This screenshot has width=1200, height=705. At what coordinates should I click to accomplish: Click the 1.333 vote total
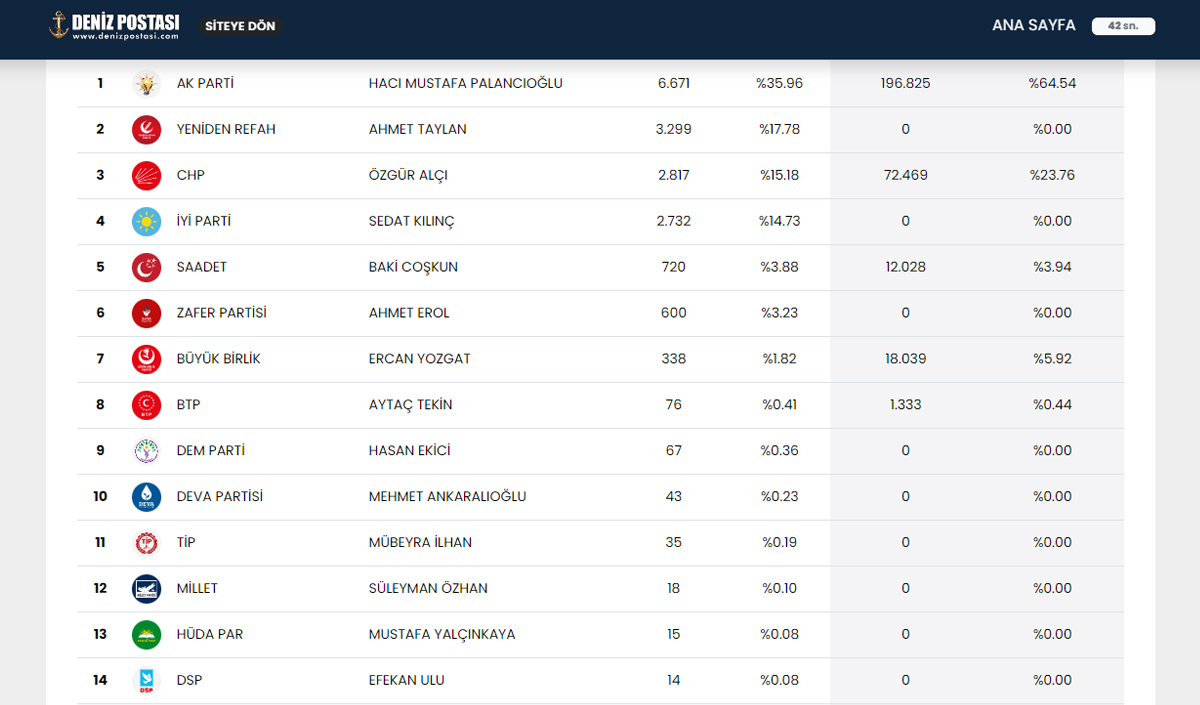[x=906, y=406]
